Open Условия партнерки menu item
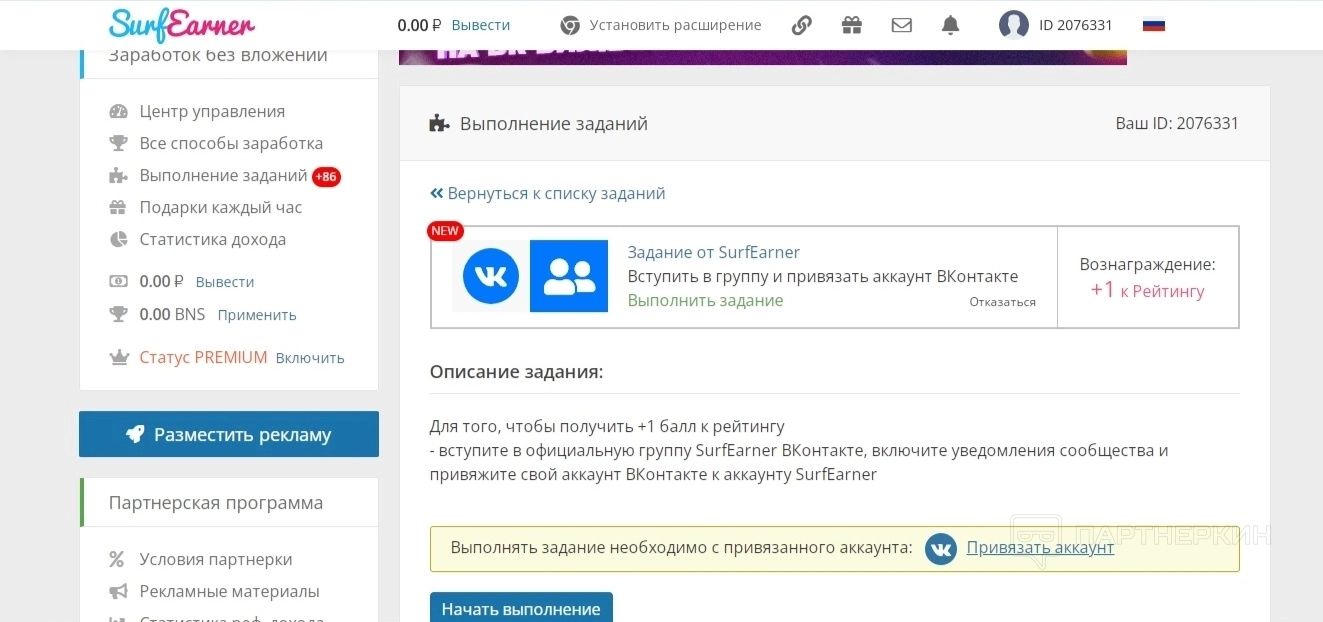 tap(216, 560)
